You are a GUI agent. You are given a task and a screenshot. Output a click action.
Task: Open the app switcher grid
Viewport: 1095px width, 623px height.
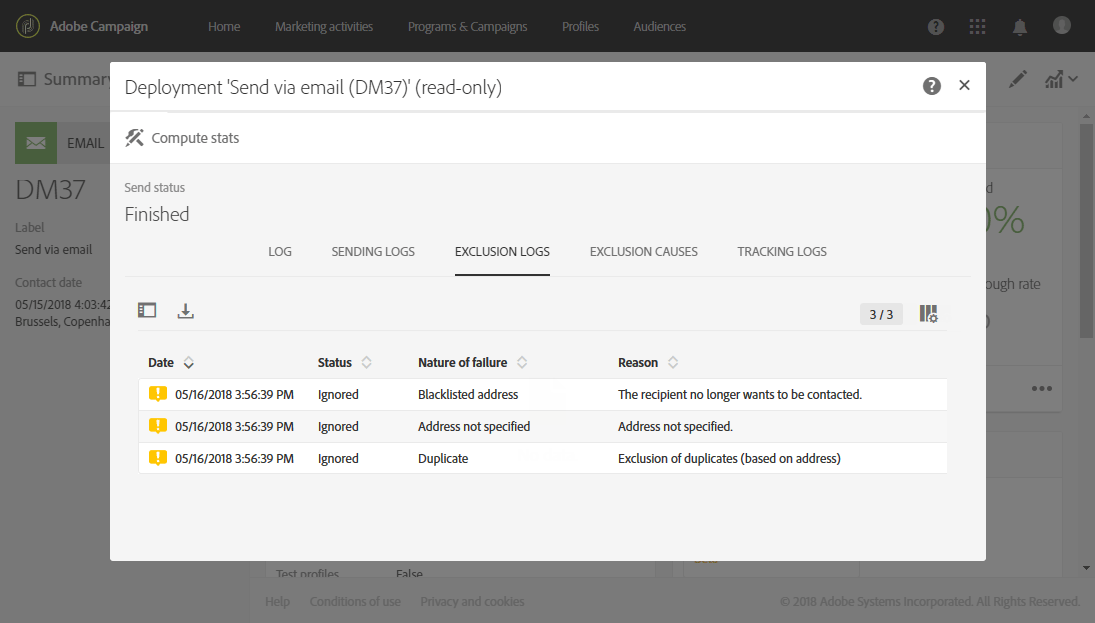977,27
